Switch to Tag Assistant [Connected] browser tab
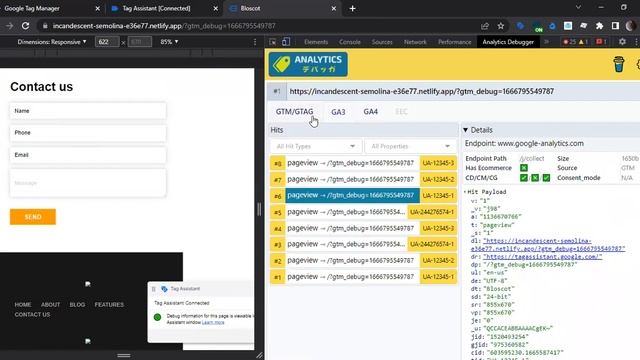Screen dimensions: 640x360 point(162,8)
